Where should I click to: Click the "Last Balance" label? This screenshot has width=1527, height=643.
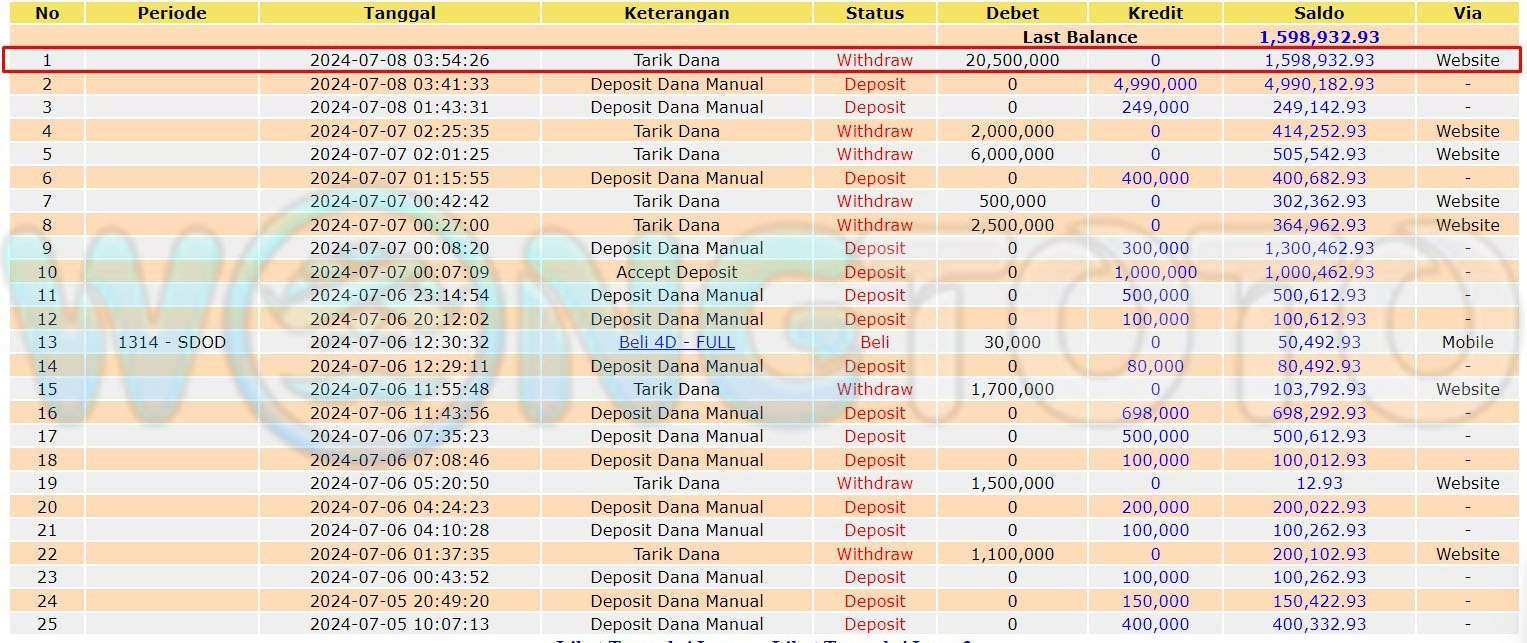[1079, 37]
